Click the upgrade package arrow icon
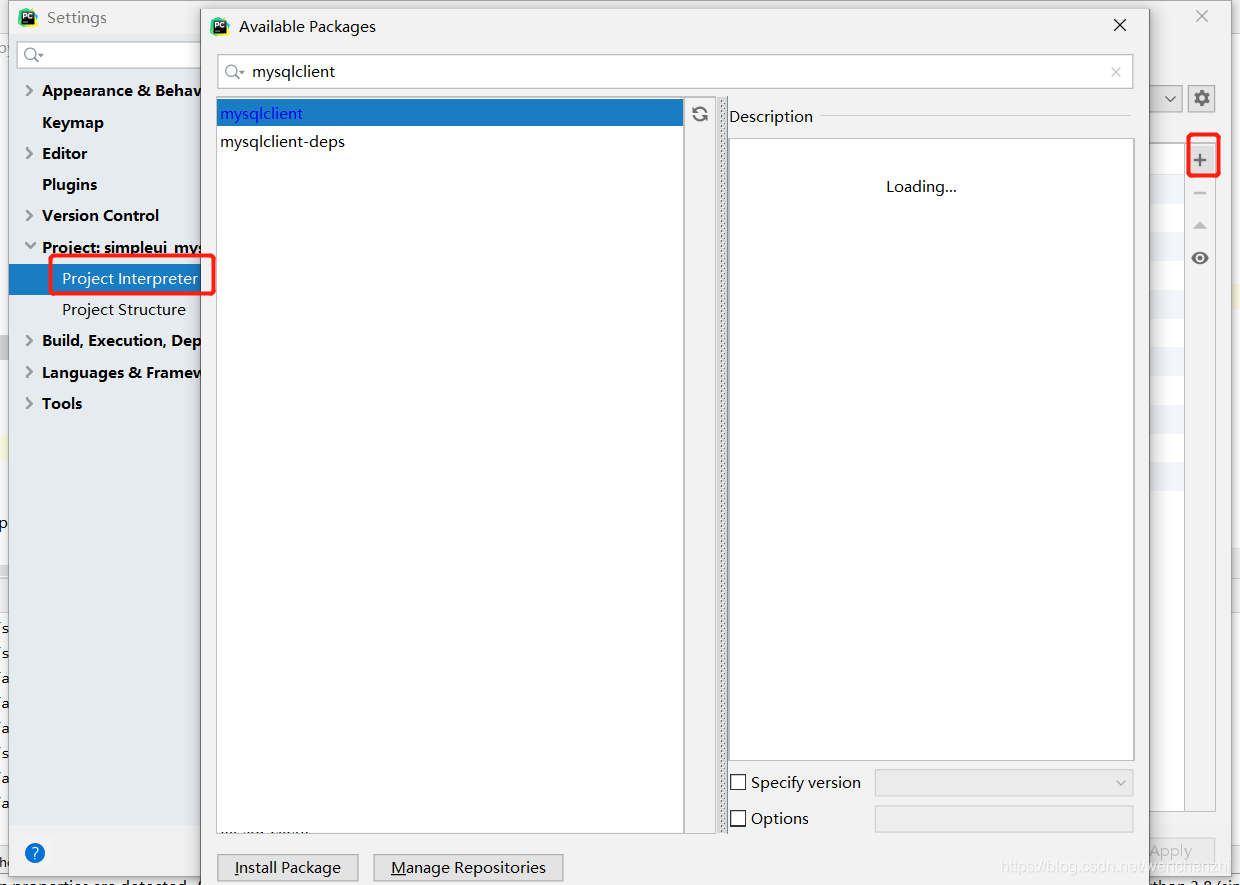This screenshot has height=885, width=1240. (1200, 226)
